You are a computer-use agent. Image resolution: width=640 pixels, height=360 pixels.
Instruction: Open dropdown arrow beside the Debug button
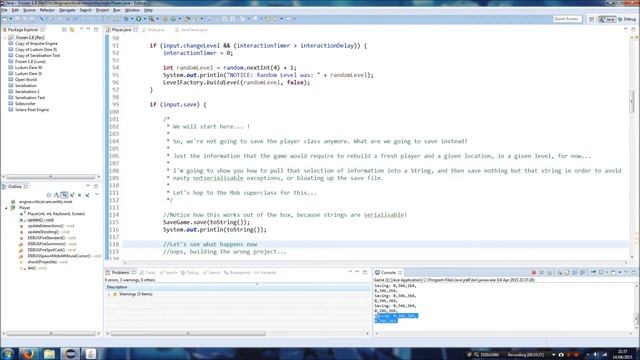(131, 19)
